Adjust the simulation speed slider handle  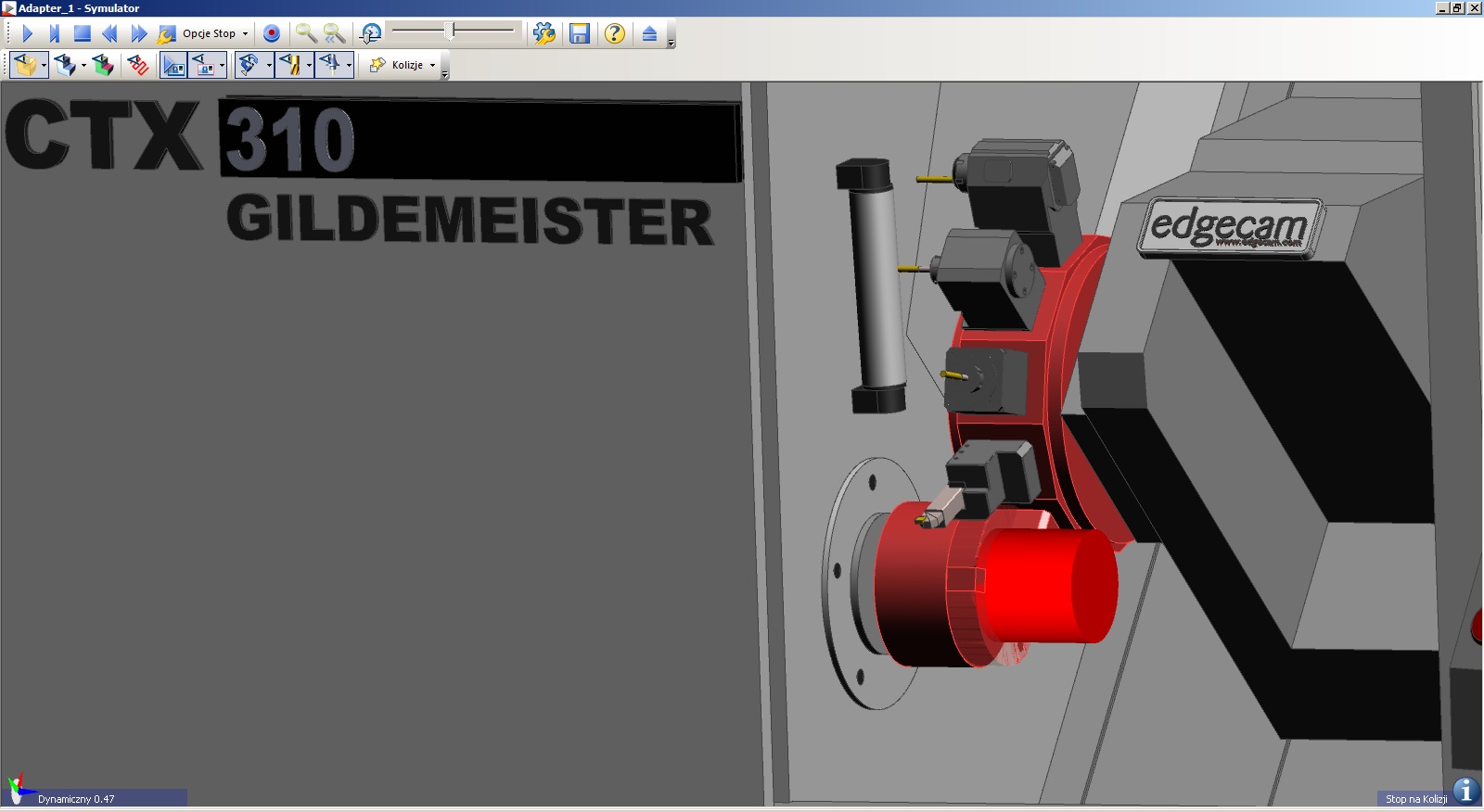tap(451, 32)
